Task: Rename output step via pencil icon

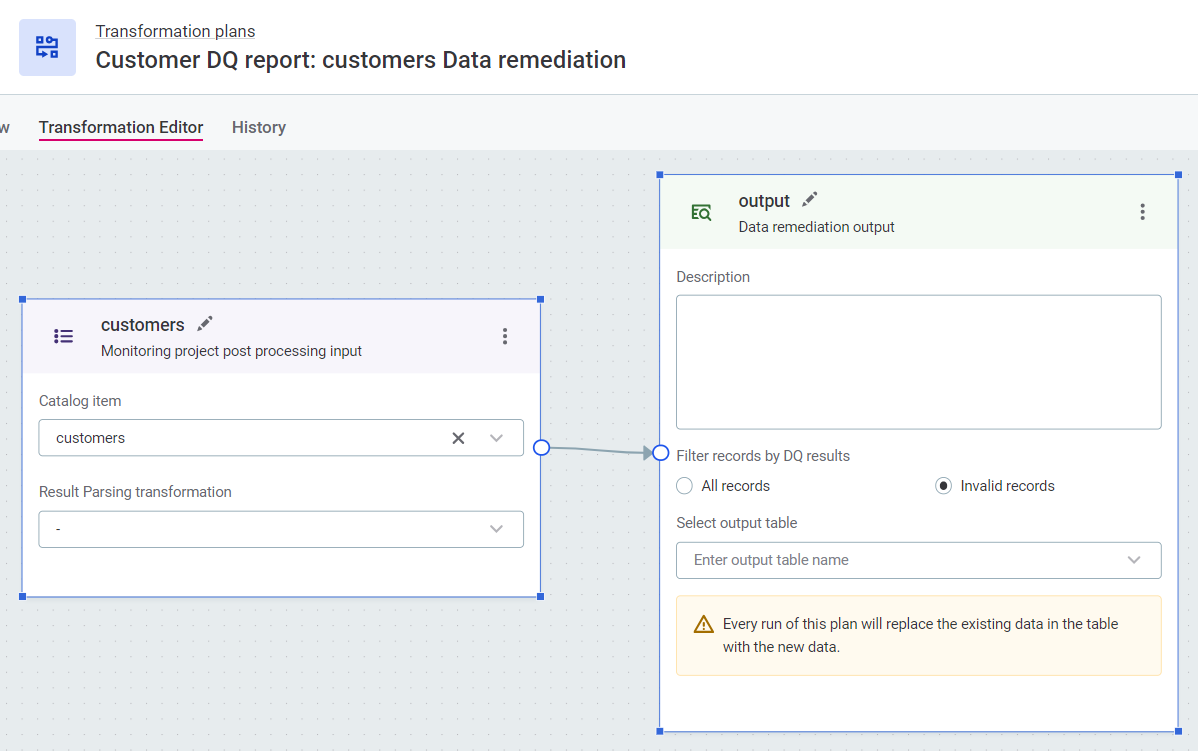Action: (x=810, y=200)
